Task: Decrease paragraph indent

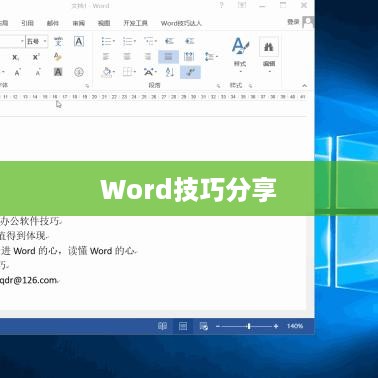Action: pos(169,41)
